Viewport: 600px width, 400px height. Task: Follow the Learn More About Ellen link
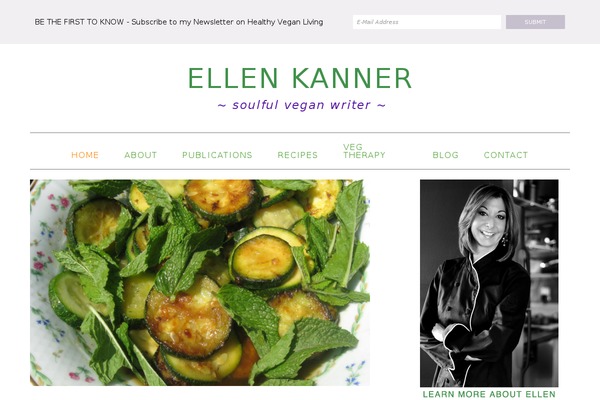click(x=489, y=394)
